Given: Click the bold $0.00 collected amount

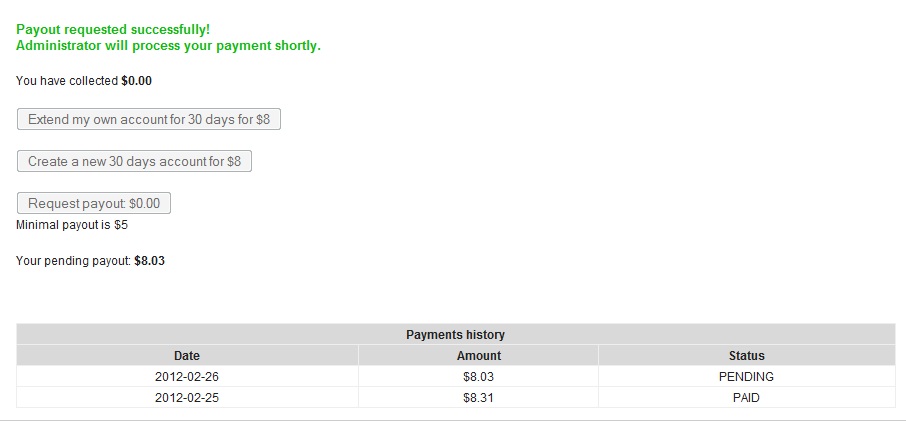Looking at the screenshot, I should click(136, 81).
